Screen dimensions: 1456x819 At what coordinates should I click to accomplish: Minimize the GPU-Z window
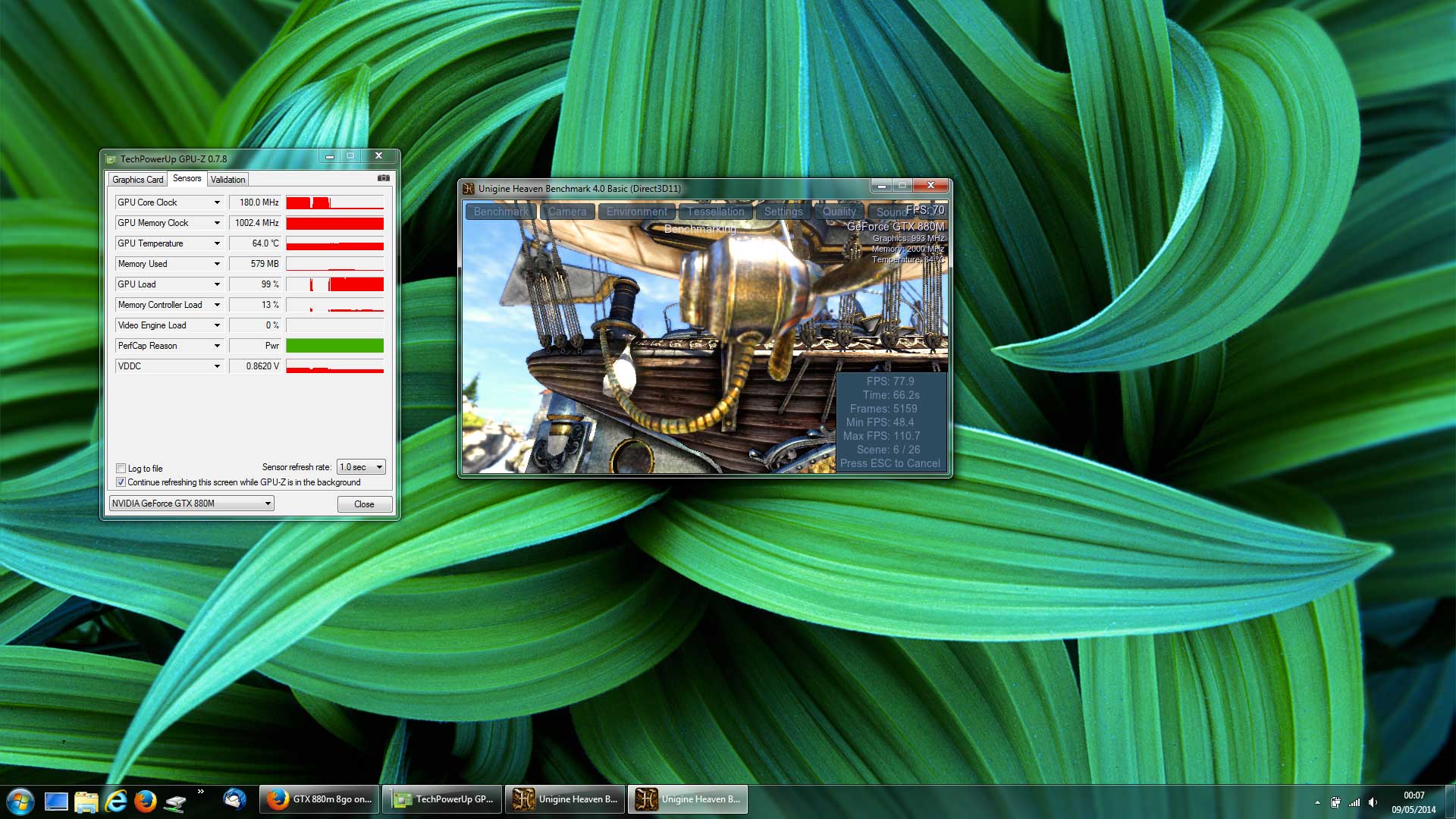point(329,156)
